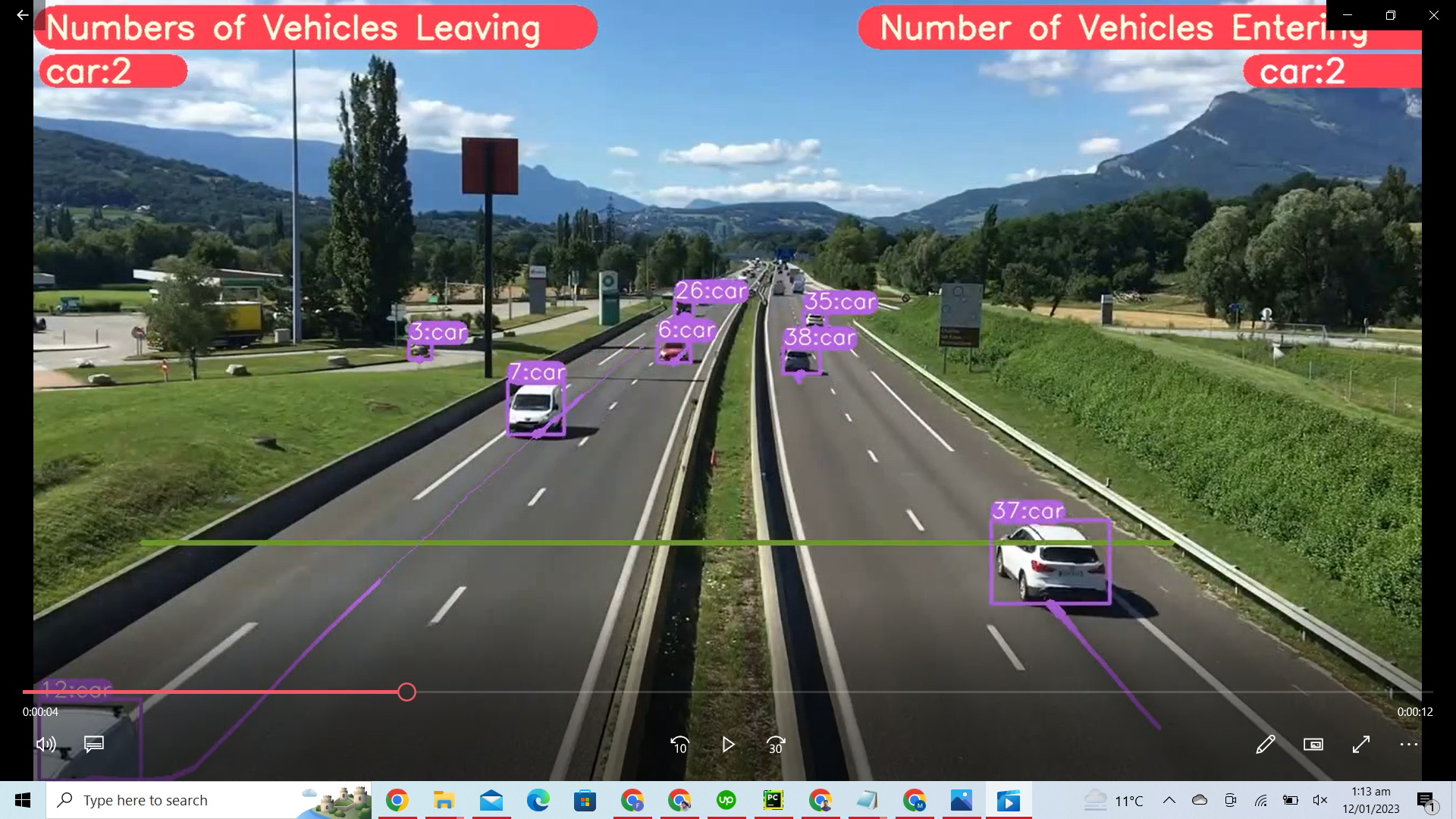Switch to mini view mode
The width and height of the screenshot is (1456, 819).
pyautogui.click(x=1313, y=745)
